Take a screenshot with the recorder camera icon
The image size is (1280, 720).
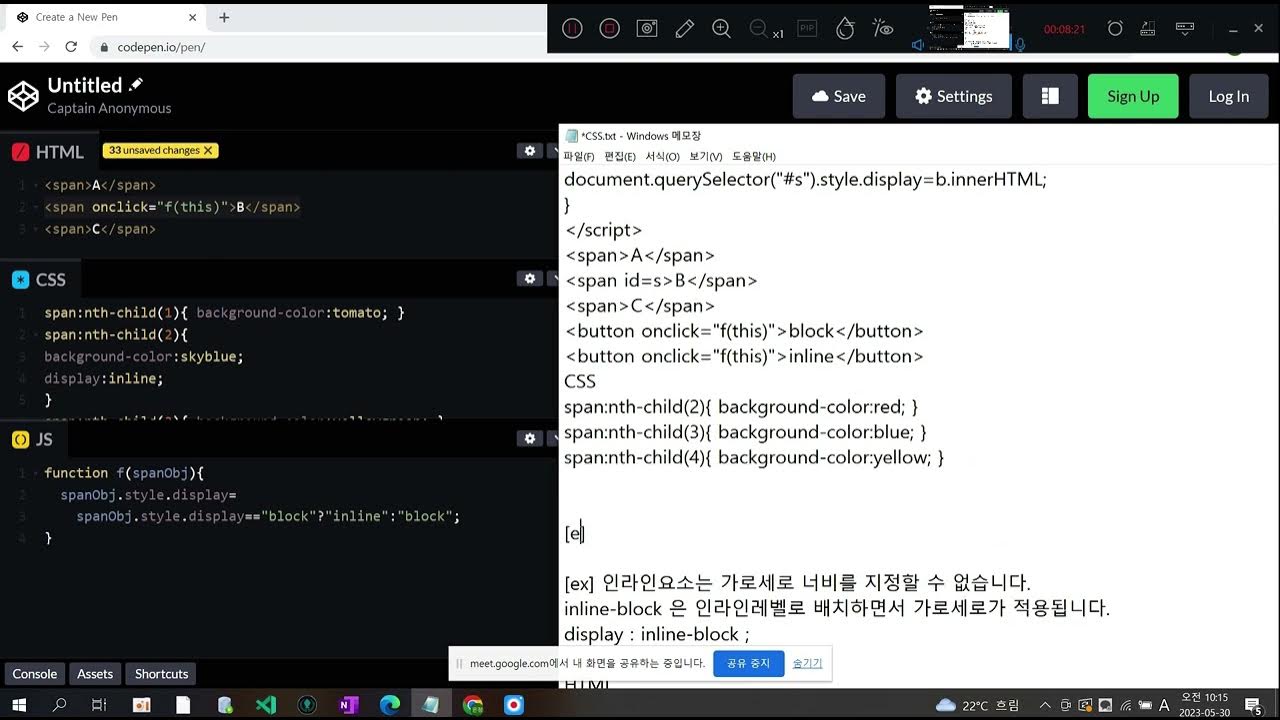pyautogui.click(x=647, y=29)
